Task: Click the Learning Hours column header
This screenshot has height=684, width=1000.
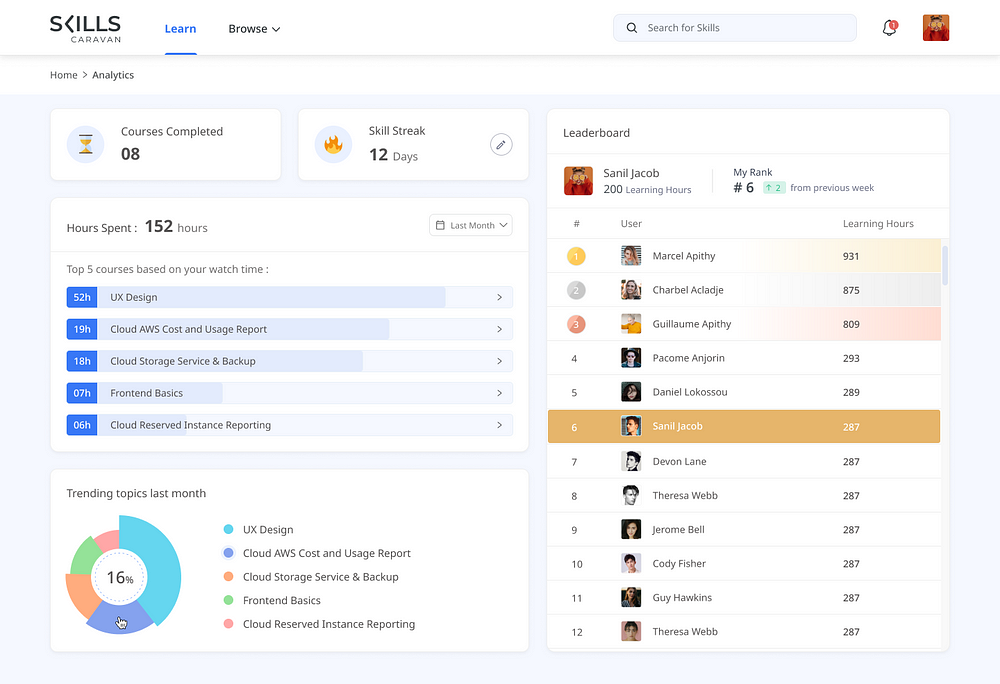Action: [878, 224]
